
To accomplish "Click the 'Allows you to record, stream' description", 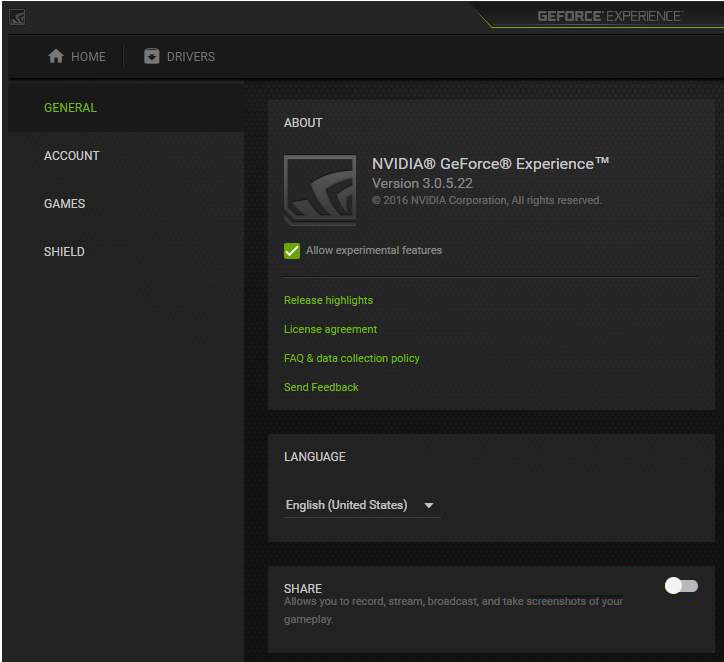I will (x=453, y=610).
